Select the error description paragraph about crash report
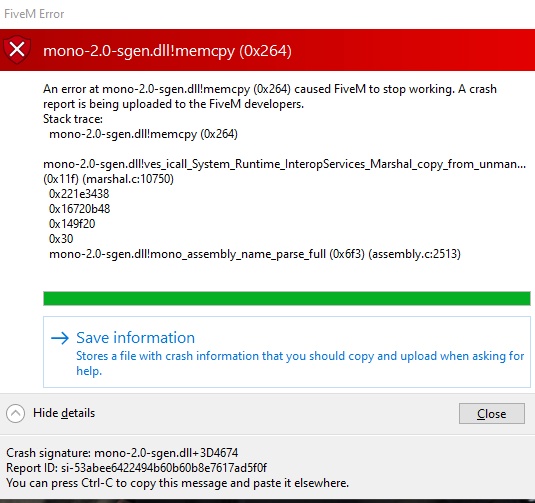Image resolution: width=535 pixels, height=503 pixels. 270,96
